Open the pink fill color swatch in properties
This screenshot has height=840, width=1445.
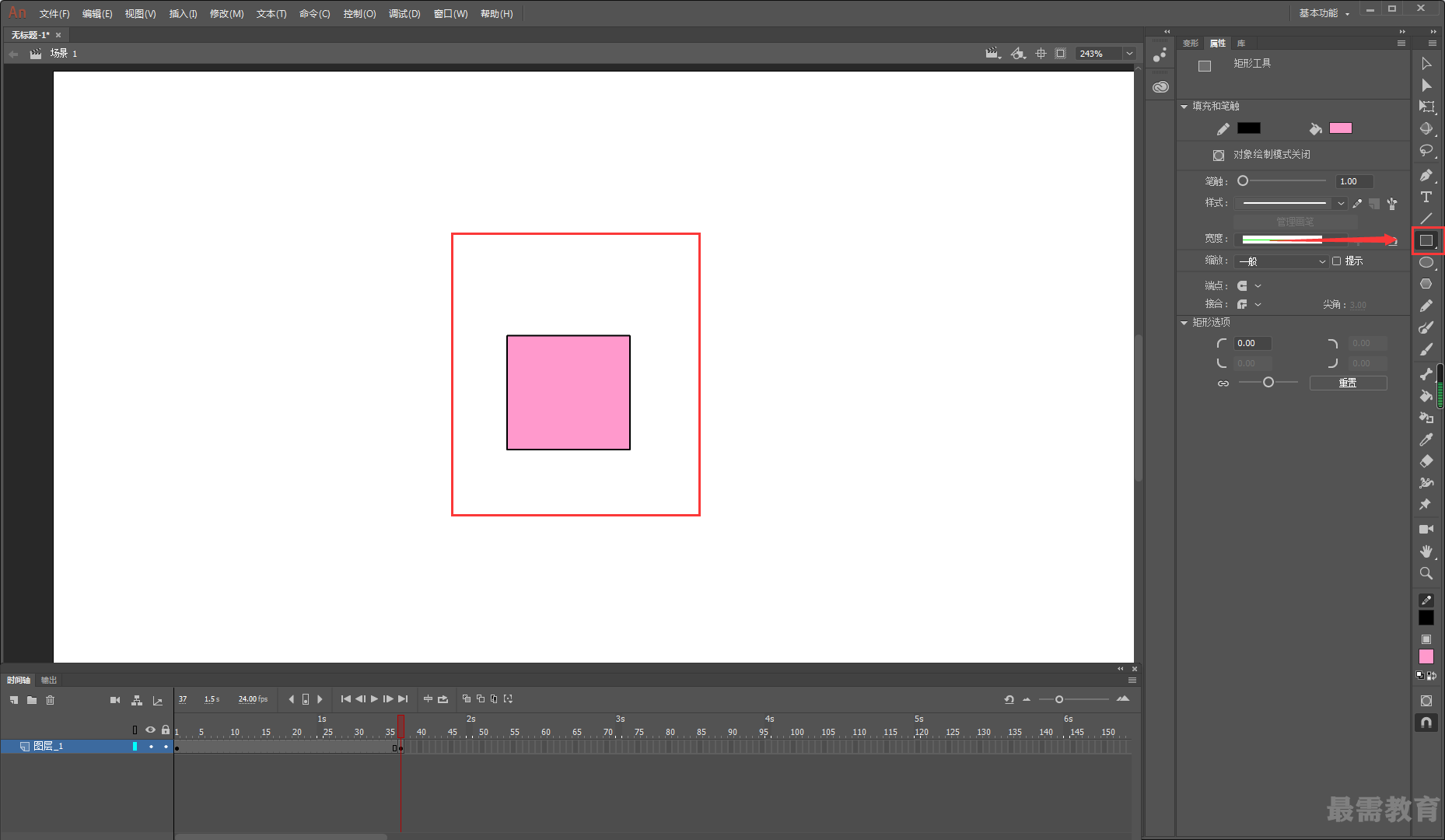pos(1340,128)
